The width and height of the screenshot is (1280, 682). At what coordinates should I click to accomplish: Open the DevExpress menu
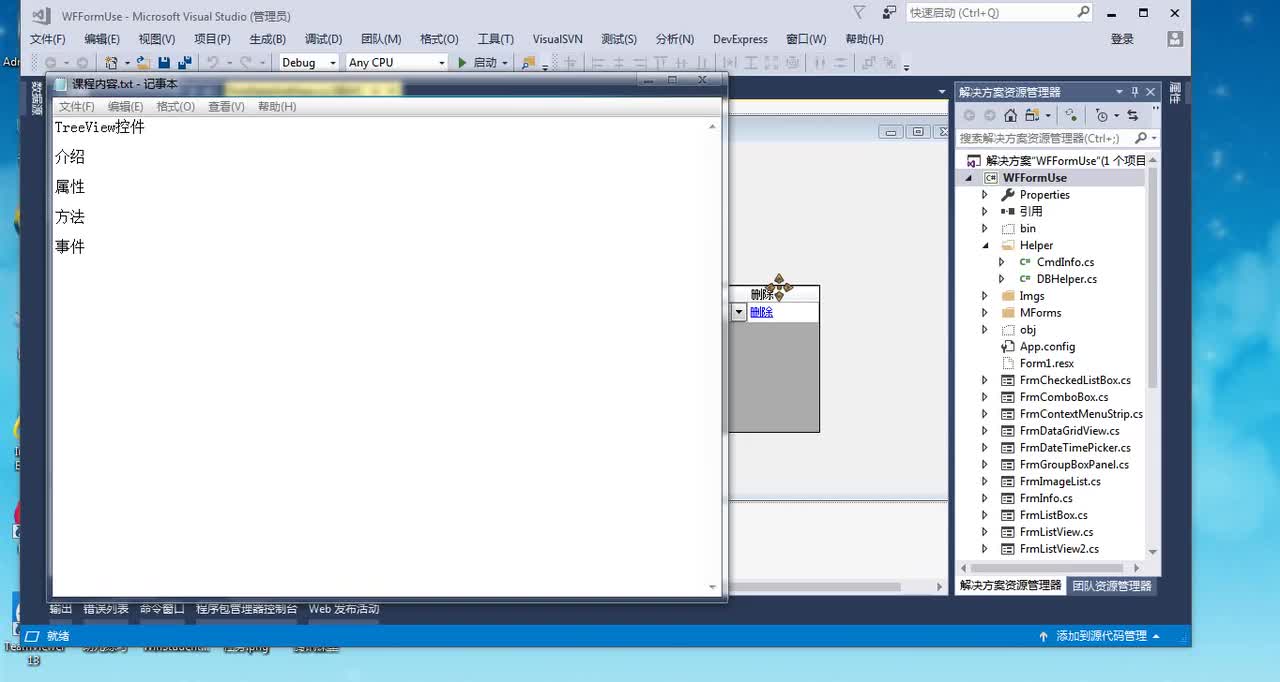(740, 39)
